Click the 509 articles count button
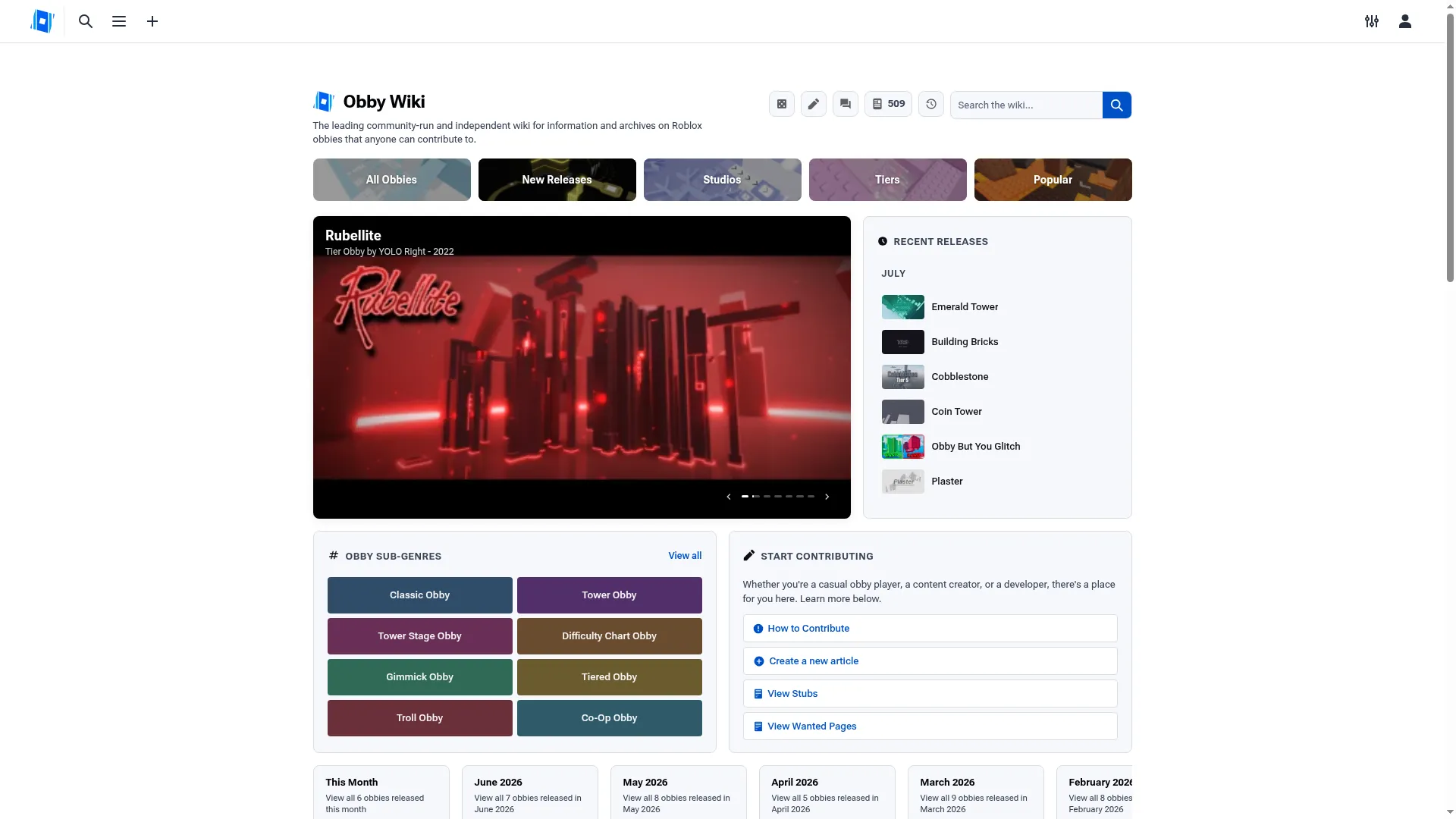 coord(888,104)
